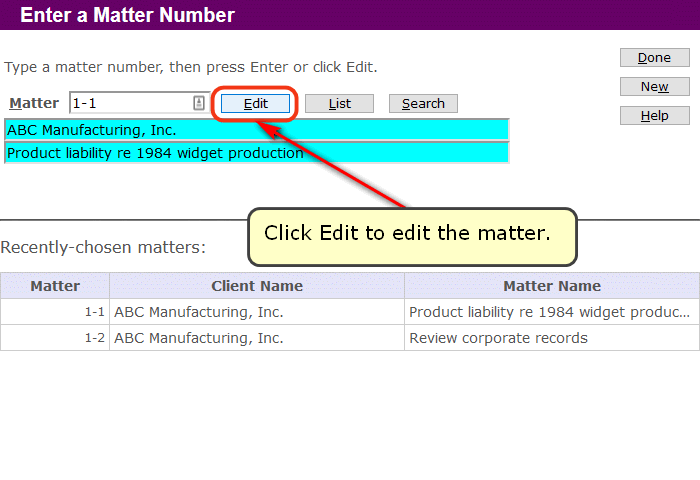Open the Review corporate records matter
This screenshot has width=700, height=480.
click(498, 338)
